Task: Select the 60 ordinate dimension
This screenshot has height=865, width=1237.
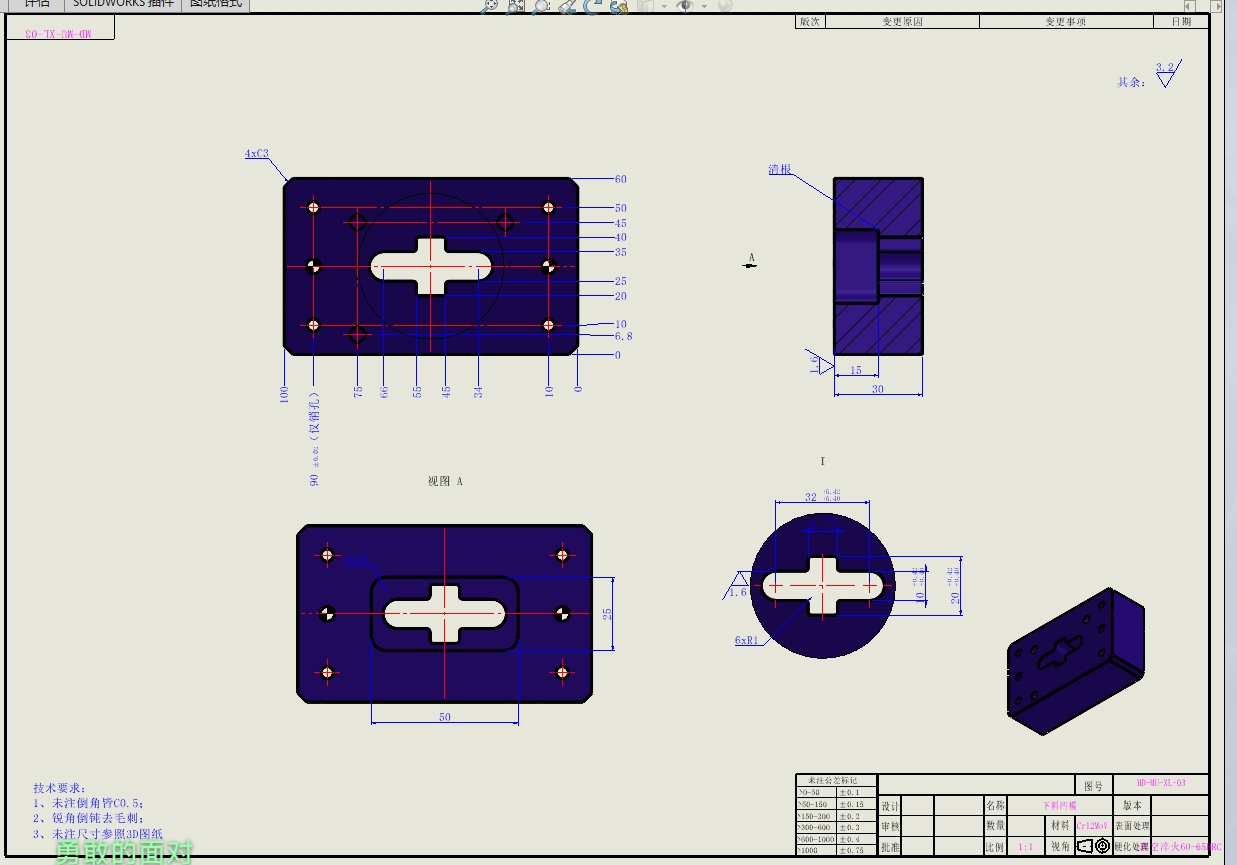Action: point(621,179)
